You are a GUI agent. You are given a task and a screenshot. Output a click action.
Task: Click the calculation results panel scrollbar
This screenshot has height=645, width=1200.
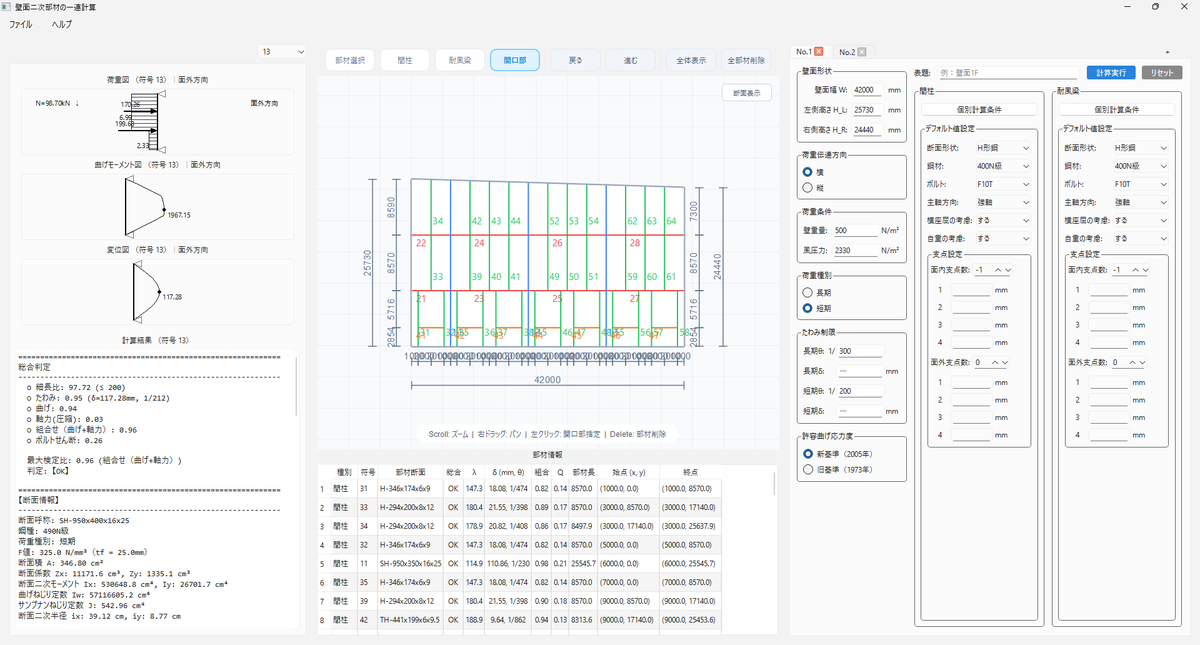(x=296, y=385)
